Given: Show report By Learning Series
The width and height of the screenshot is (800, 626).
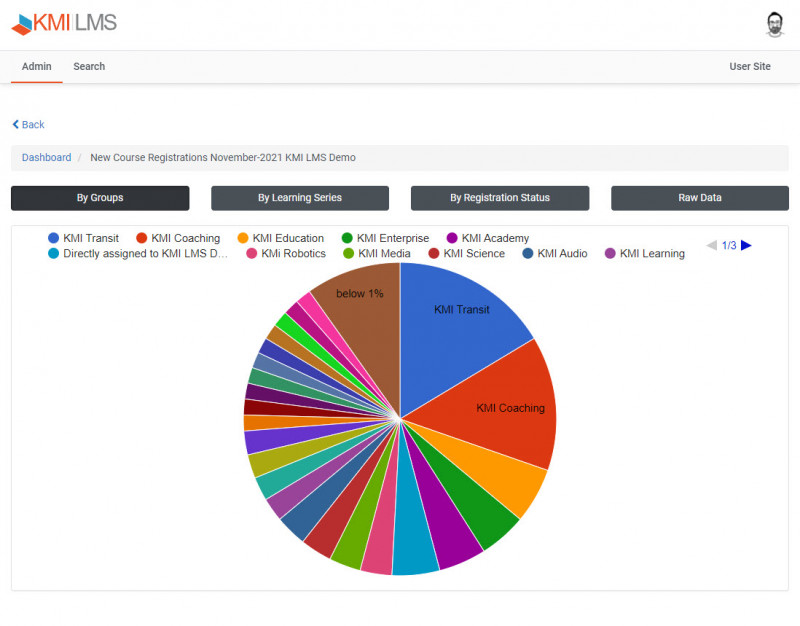Looking at the screenshot, I should 300,198.
